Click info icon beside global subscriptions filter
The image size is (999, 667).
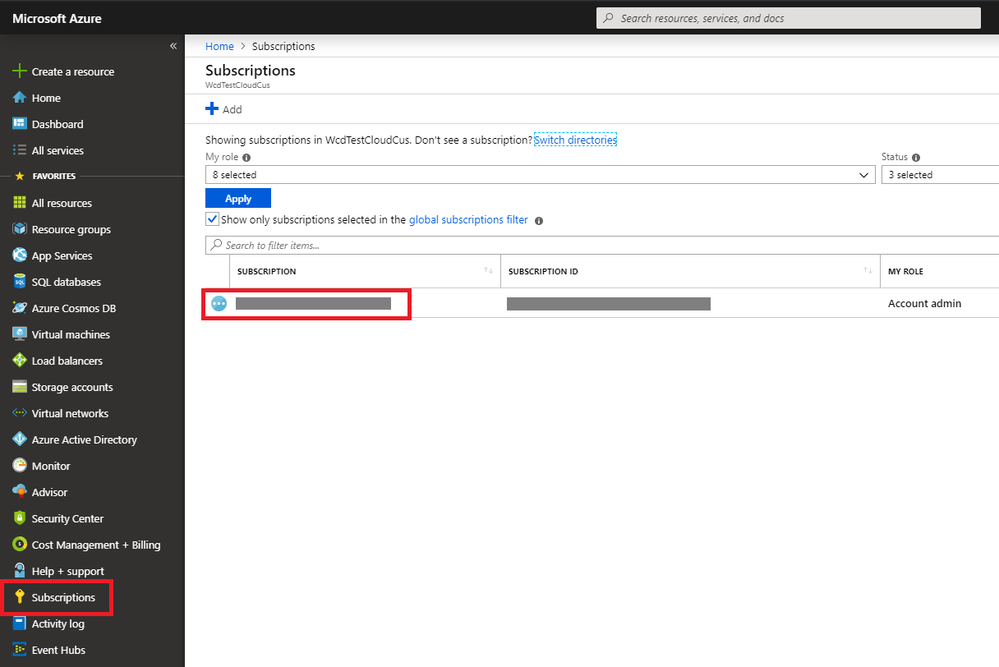(539, 220)
